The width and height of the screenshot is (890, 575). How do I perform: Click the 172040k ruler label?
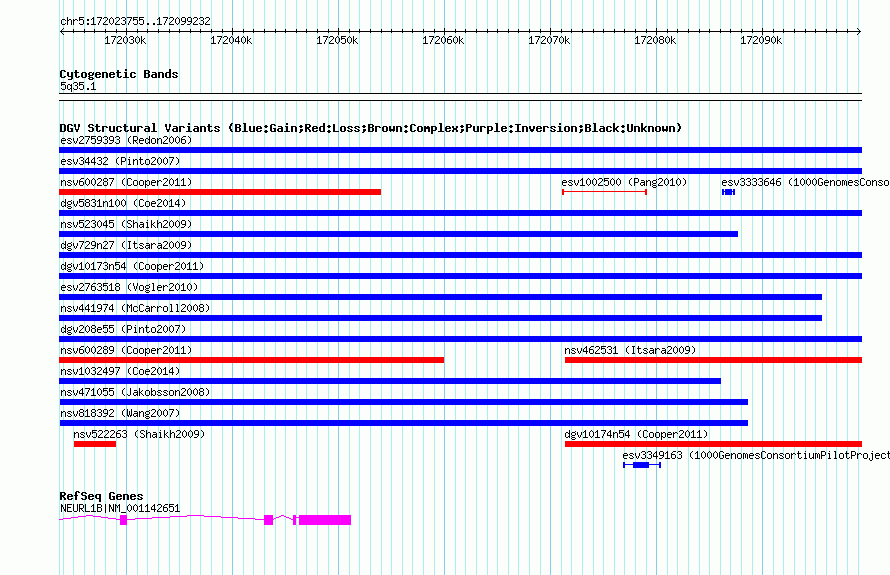coord(231,40)
